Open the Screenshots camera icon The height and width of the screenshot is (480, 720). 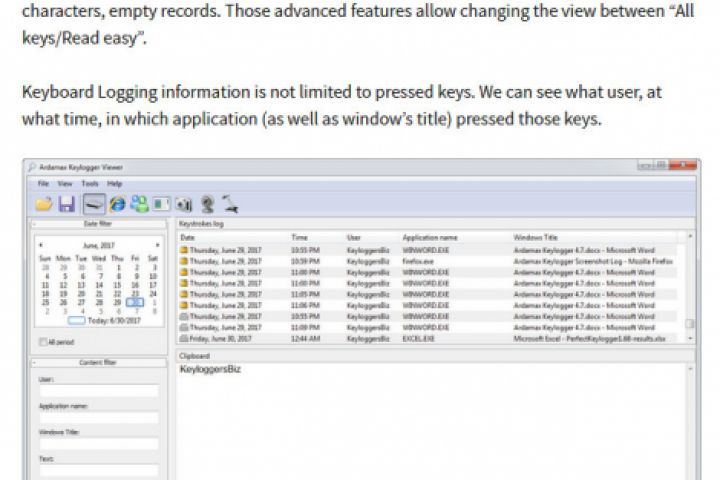click(x=184, y=204)
